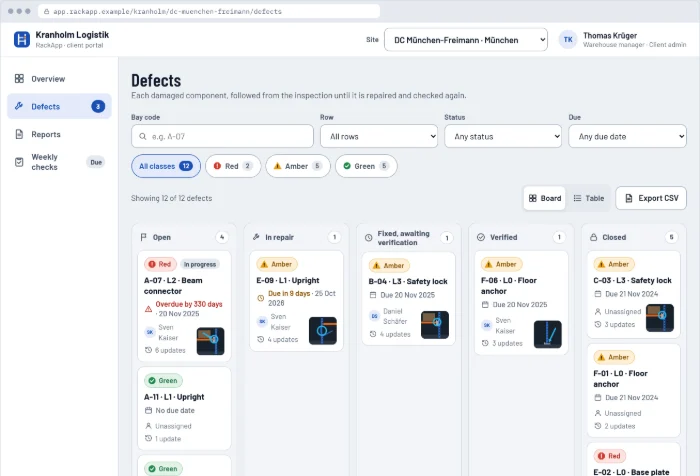Open the C-03 card defect photo thumbnail
Screen dimensions: 700x476
pyautogui.click(x=660, y=318)
